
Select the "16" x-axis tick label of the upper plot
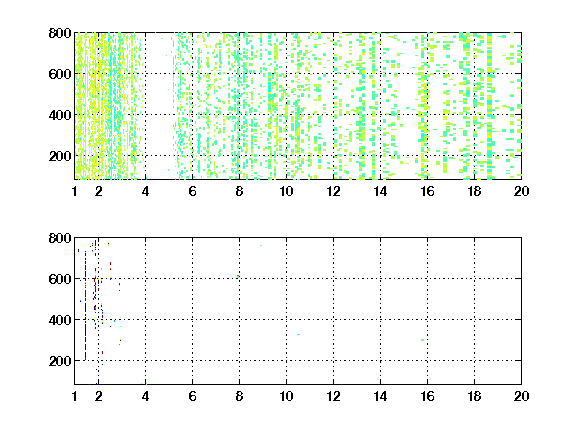(x=428, y=191)
